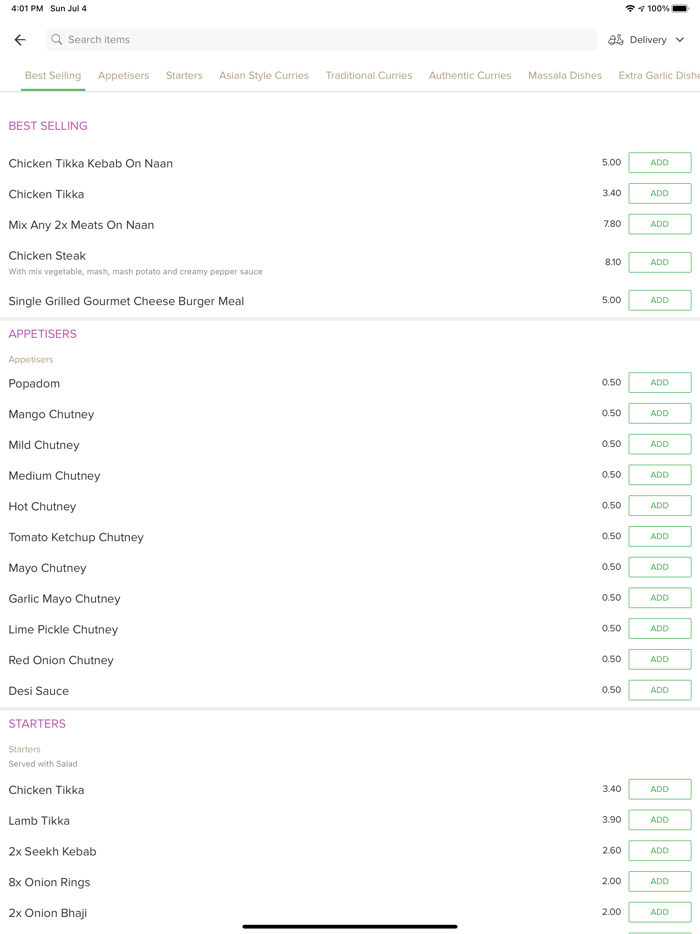The width and height of the screenshot is (700, 934).
Task: Select the Traditional Curries tab
Action: point(368,75)
